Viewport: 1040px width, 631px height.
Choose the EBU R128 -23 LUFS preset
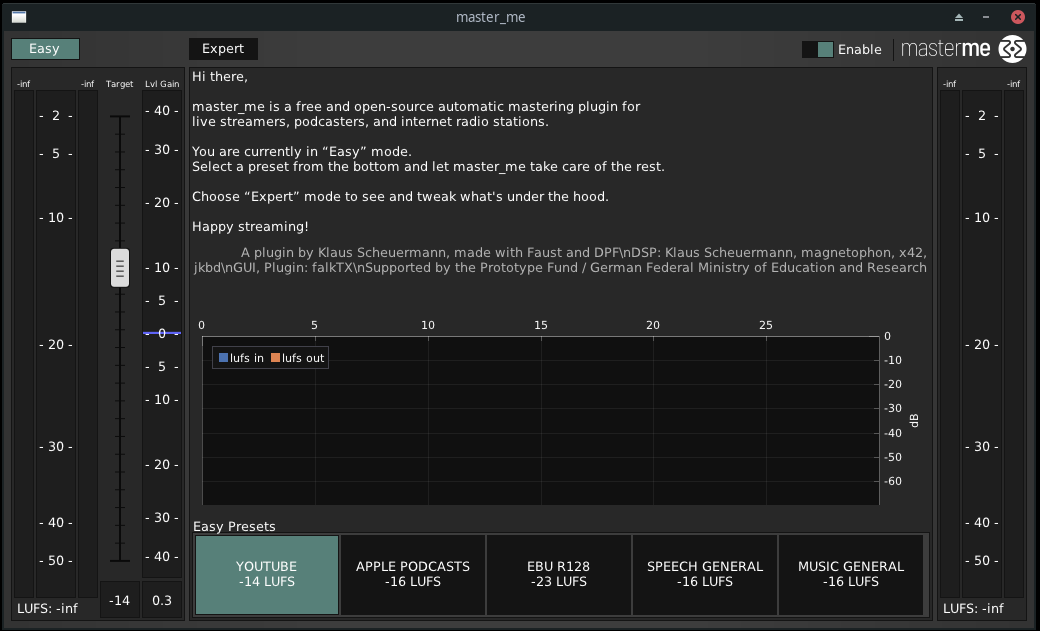click(558, 575)
